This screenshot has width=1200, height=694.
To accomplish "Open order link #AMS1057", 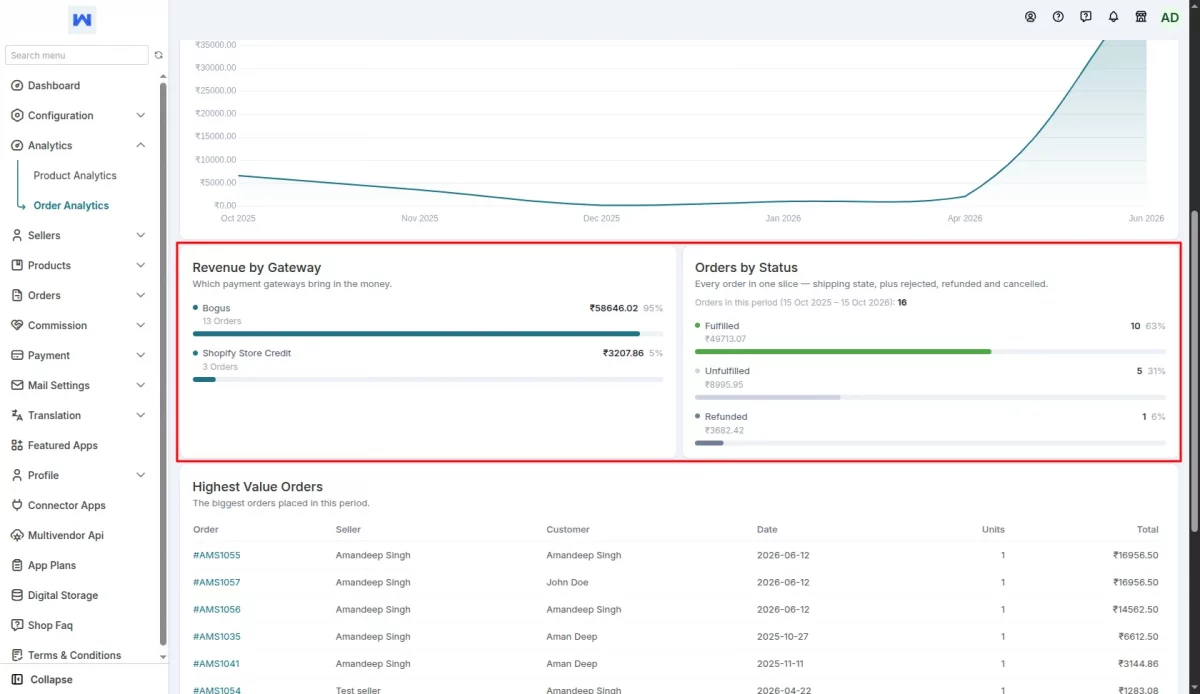I will pos(216,582).
